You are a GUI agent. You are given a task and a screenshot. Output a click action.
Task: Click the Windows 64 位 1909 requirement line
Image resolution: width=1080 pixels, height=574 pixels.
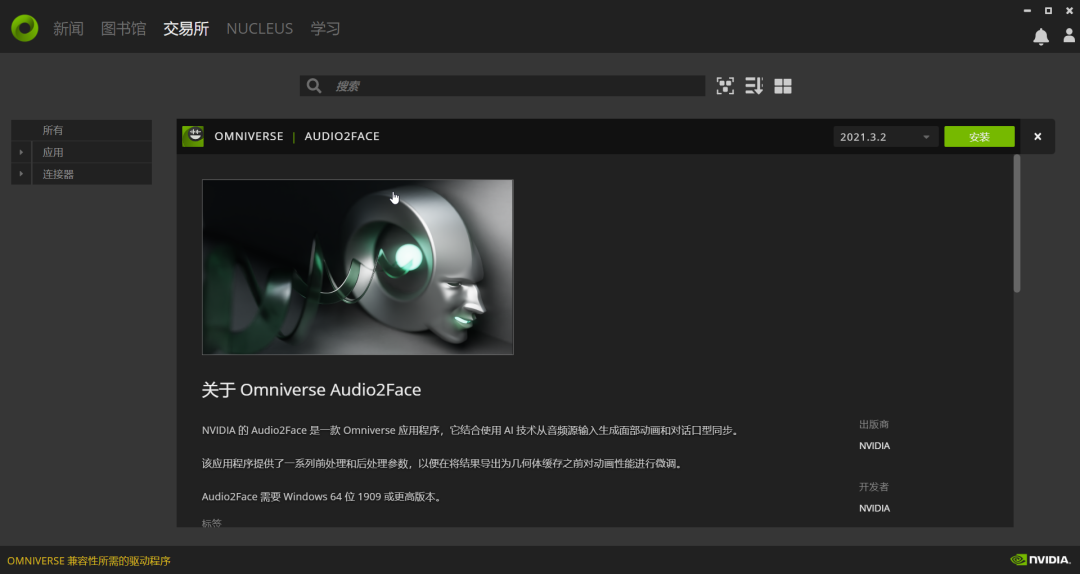(322, 497)
